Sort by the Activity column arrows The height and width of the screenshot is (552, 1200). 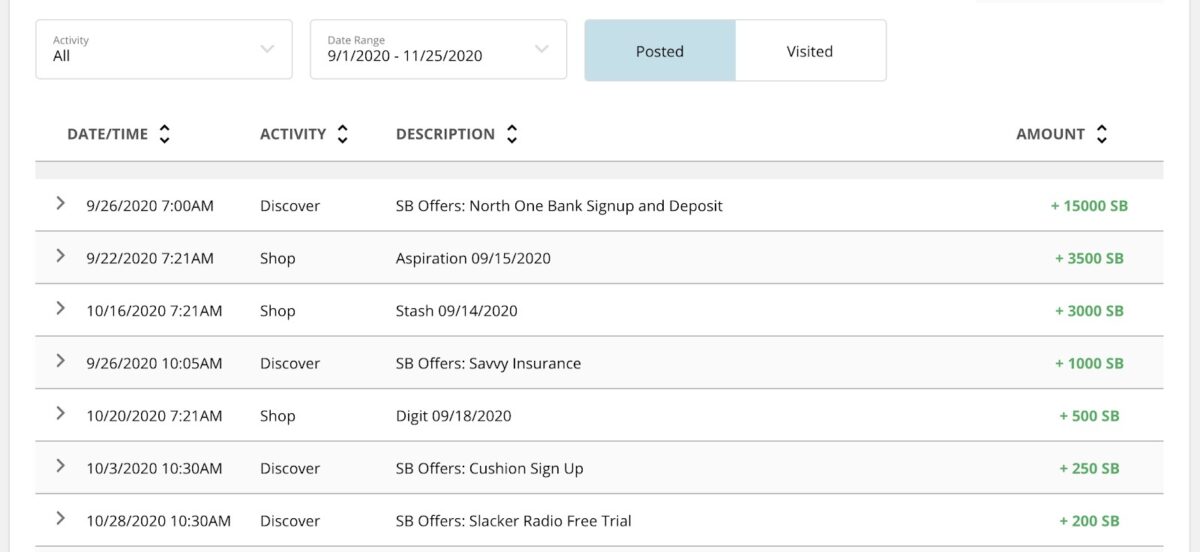click(342, 134)
